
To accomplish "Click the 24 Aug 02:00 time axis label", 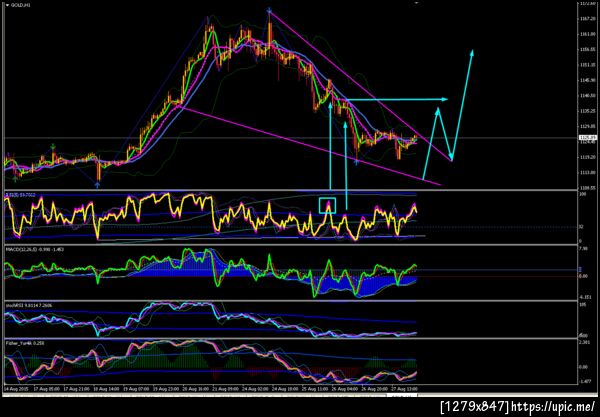I will (257, 389).
